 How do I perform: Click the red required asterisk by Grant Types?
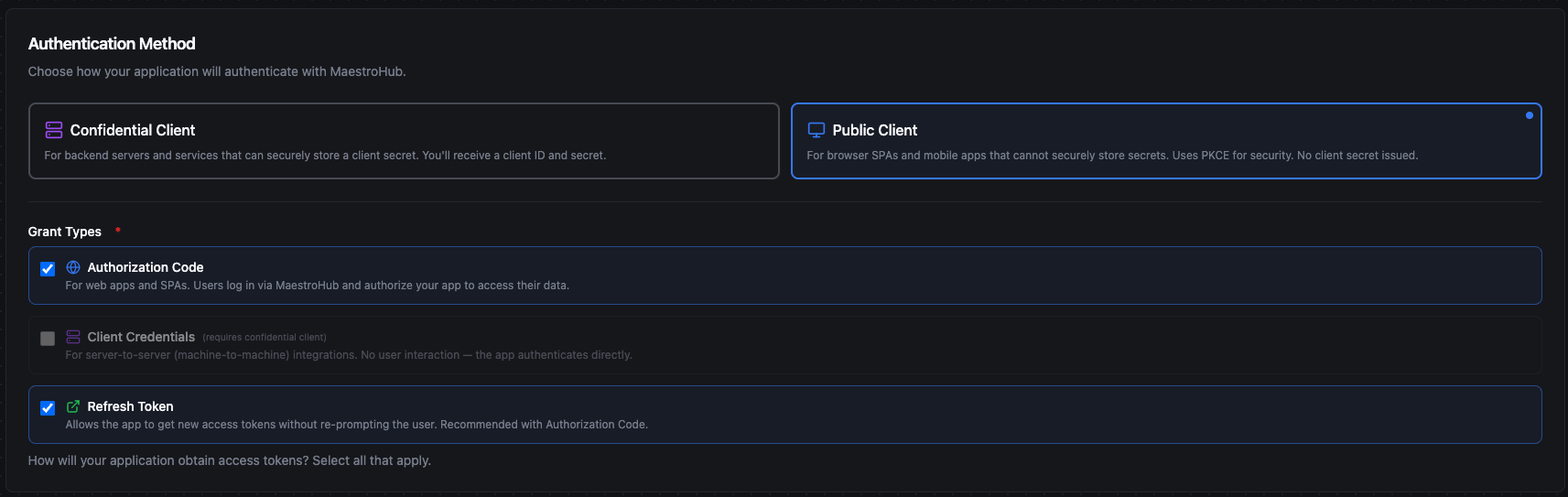tap(118, 230)
